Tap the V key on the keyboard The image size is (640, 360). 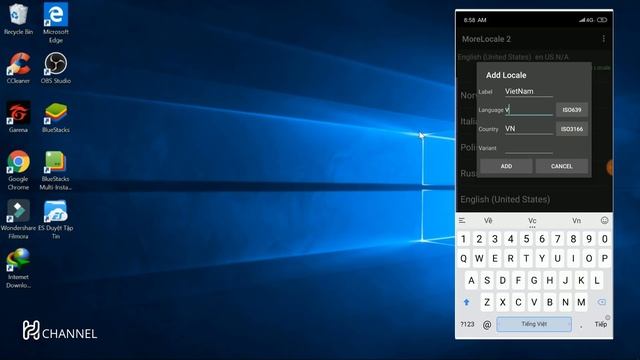point(534,302)
